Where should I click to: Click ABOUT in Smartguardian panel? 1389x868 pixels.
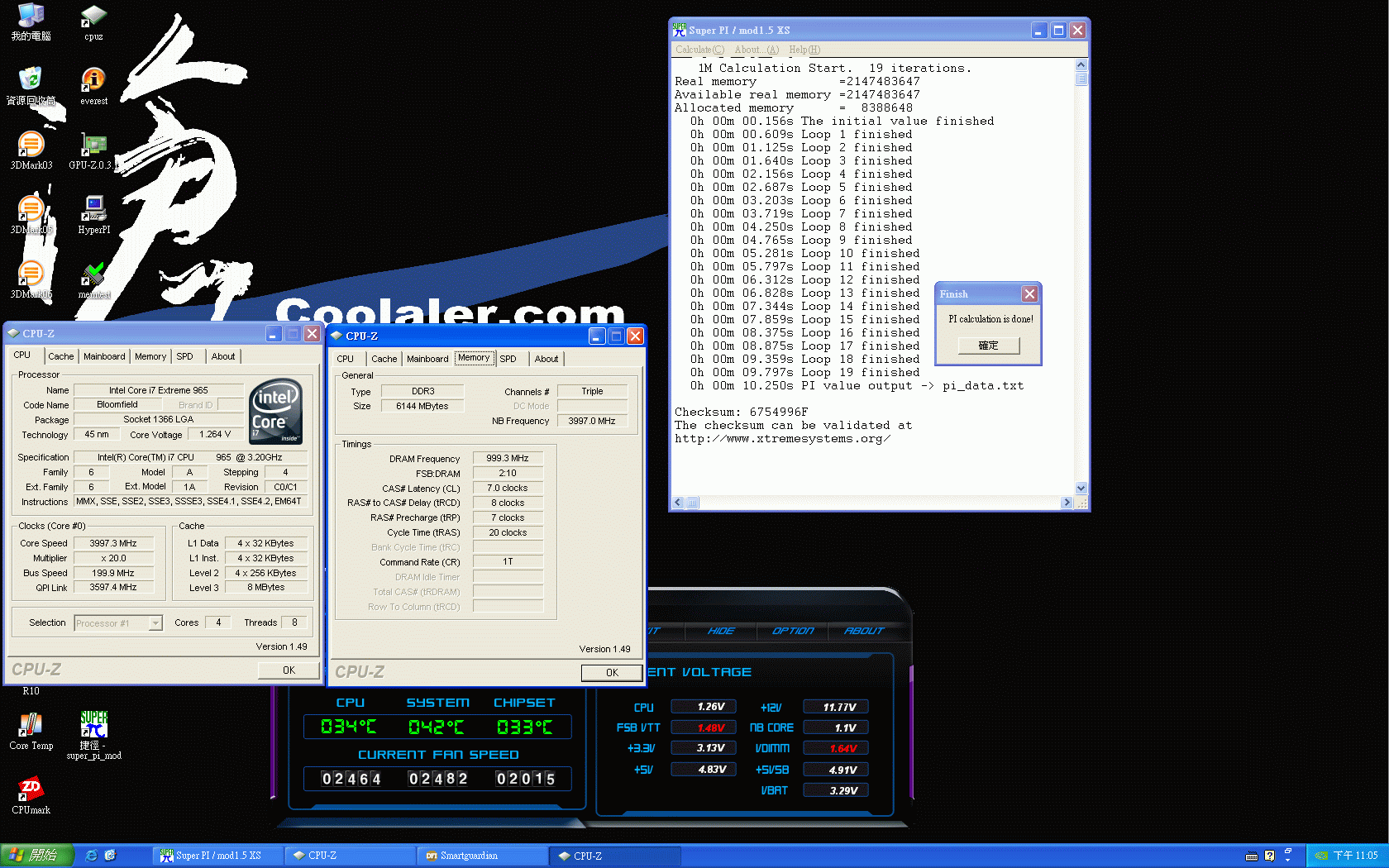864,631
